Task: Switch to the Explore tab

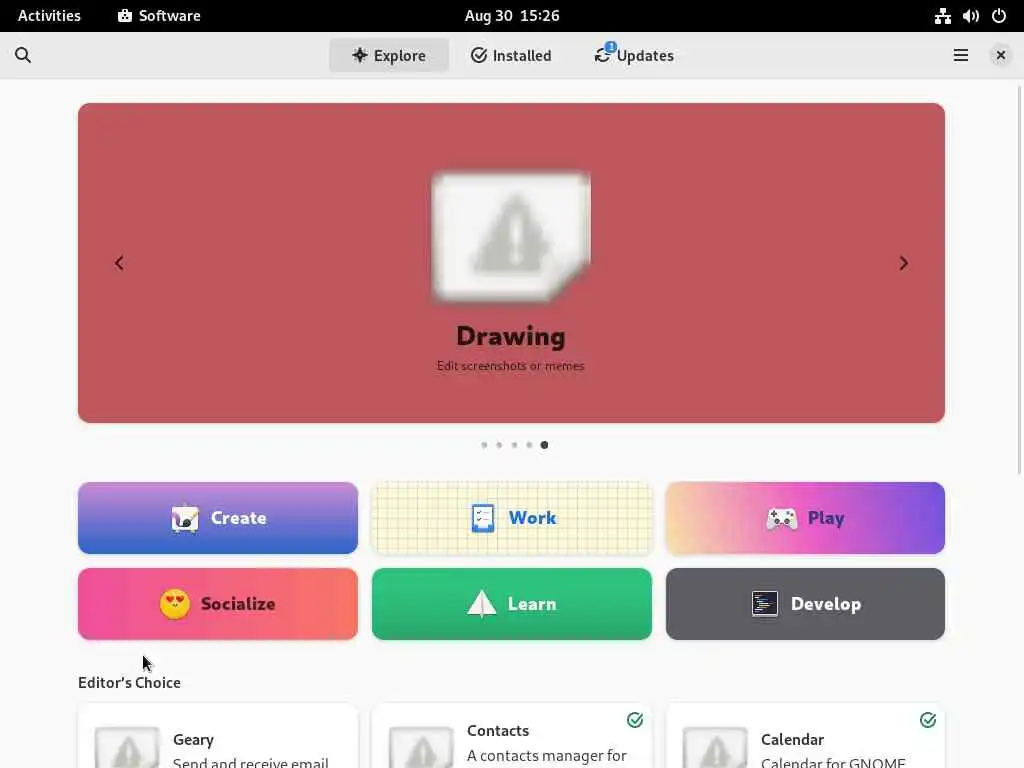Action: pos(389,56)
